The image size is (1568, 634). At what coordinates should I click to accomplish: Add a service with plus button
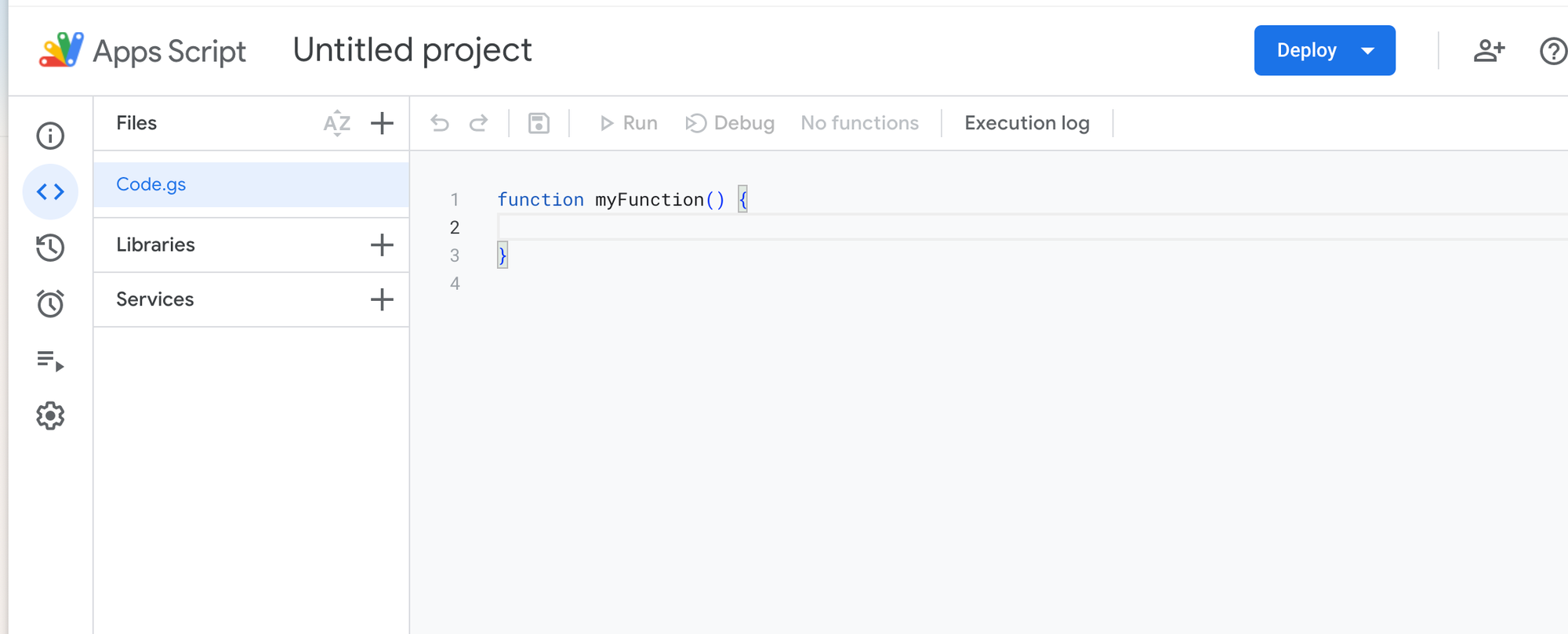click(x=382, y=299)
